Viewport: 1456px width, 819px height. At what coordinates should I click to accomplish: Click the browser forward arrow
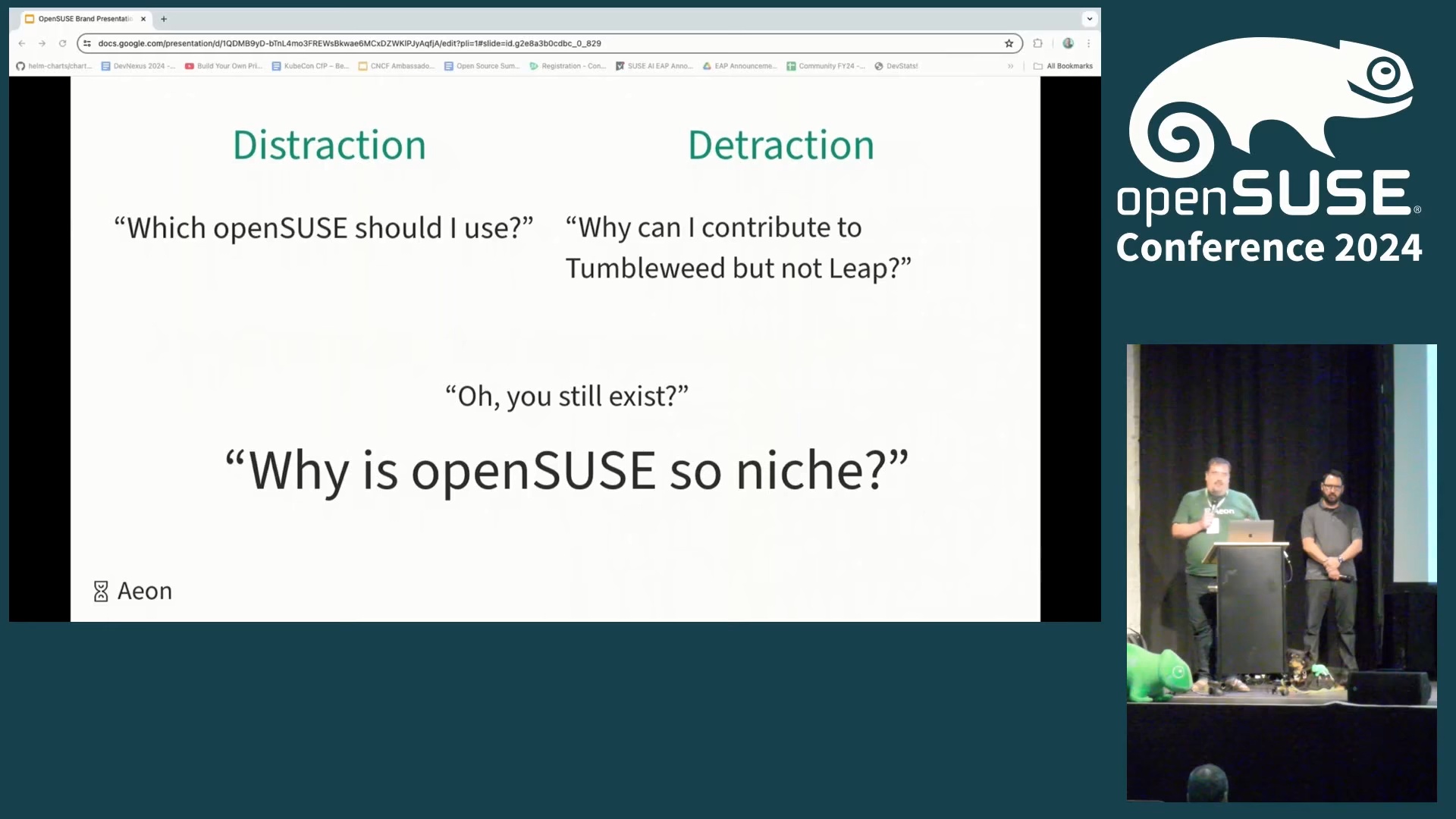click(x=42, y=43)
